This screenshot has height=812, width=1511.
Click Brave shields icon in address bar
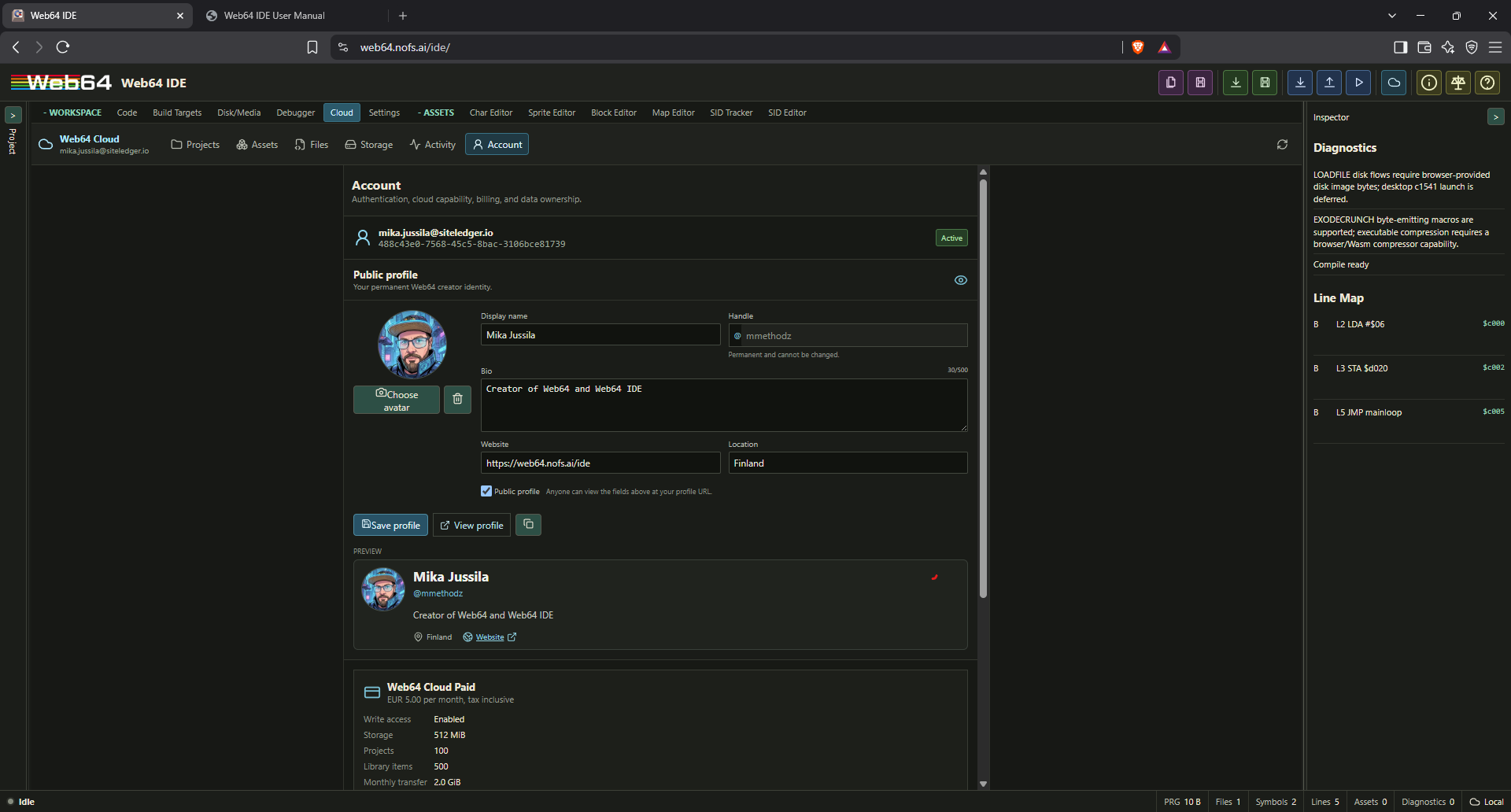(x=1137, y=47)
